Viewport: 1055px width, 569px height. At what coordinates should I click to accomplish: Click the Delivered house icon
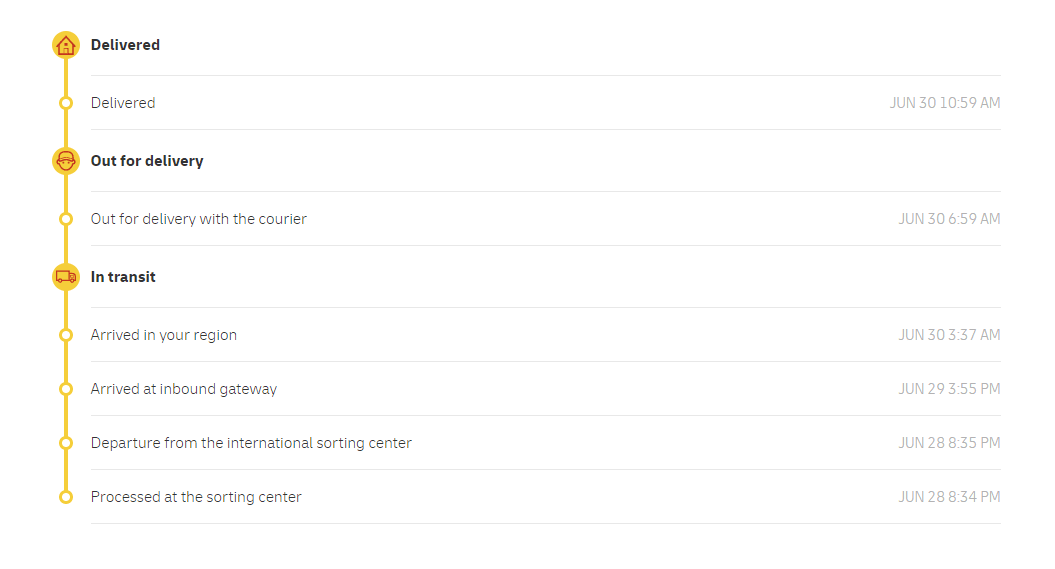(66, 45)
